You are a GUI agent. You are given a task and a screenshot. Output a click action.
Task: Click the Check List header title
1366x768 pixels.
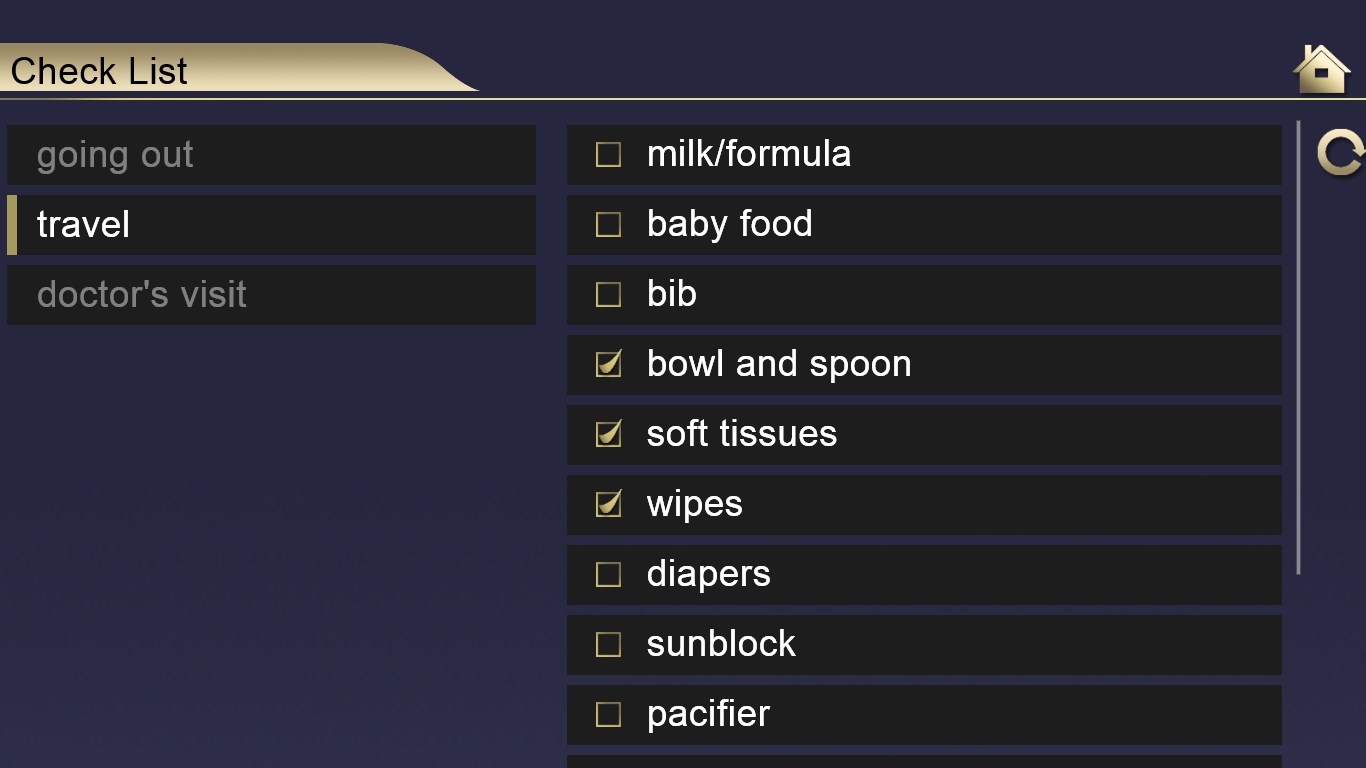click(x=99, y=72)
